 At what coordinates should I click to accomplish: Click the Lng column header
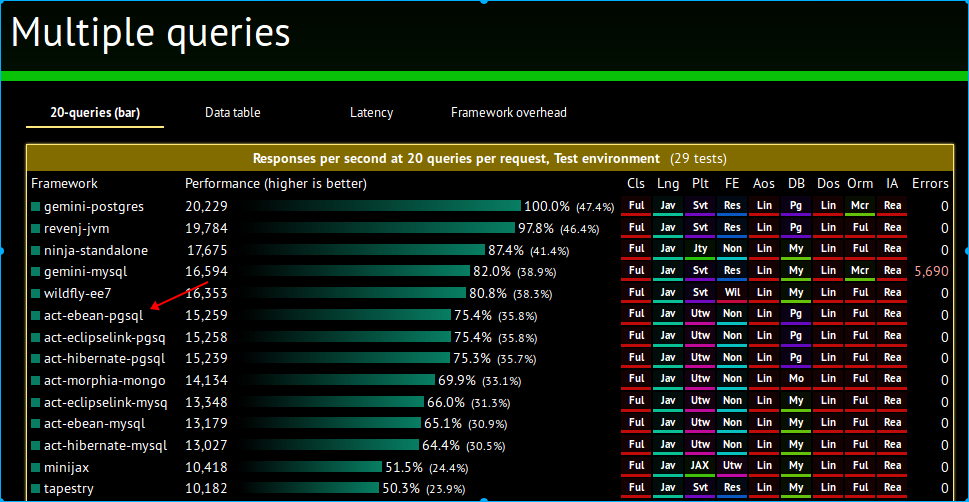pyautogui.click(x=667, y=184)
